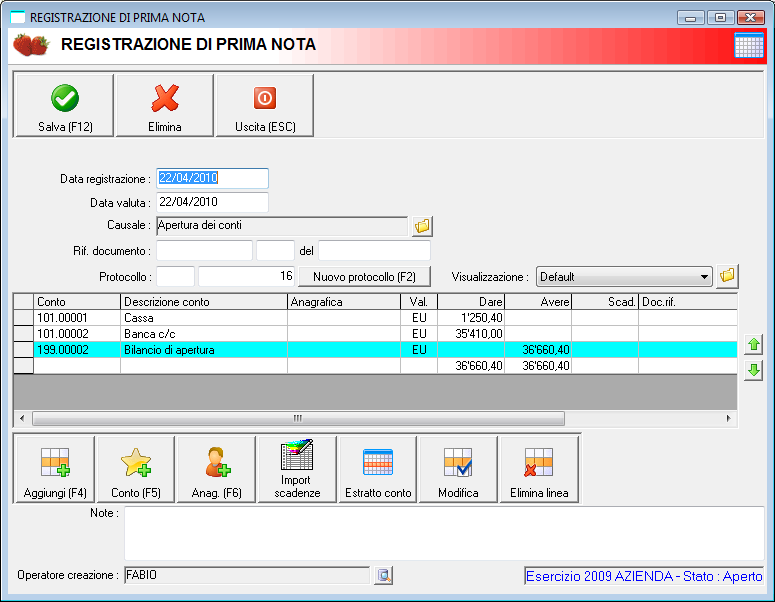Click the Doc.rif. column header
The width and height of the screenshot is (775, 602).
pyautogui.click(x=688, y=301)
